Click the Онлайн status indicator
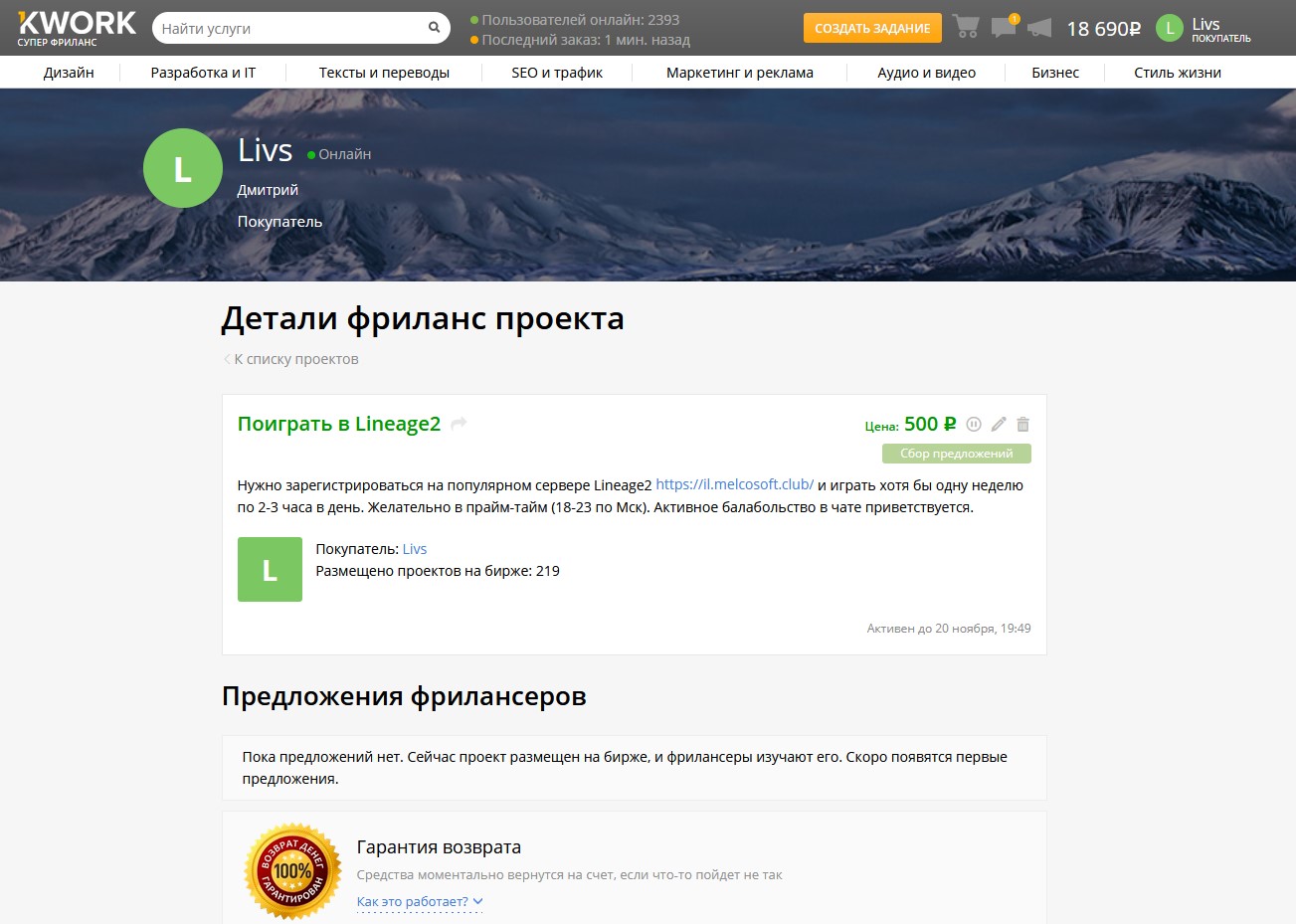Image resolution: width=1296 pixels, height=924 pixels. 339,154
